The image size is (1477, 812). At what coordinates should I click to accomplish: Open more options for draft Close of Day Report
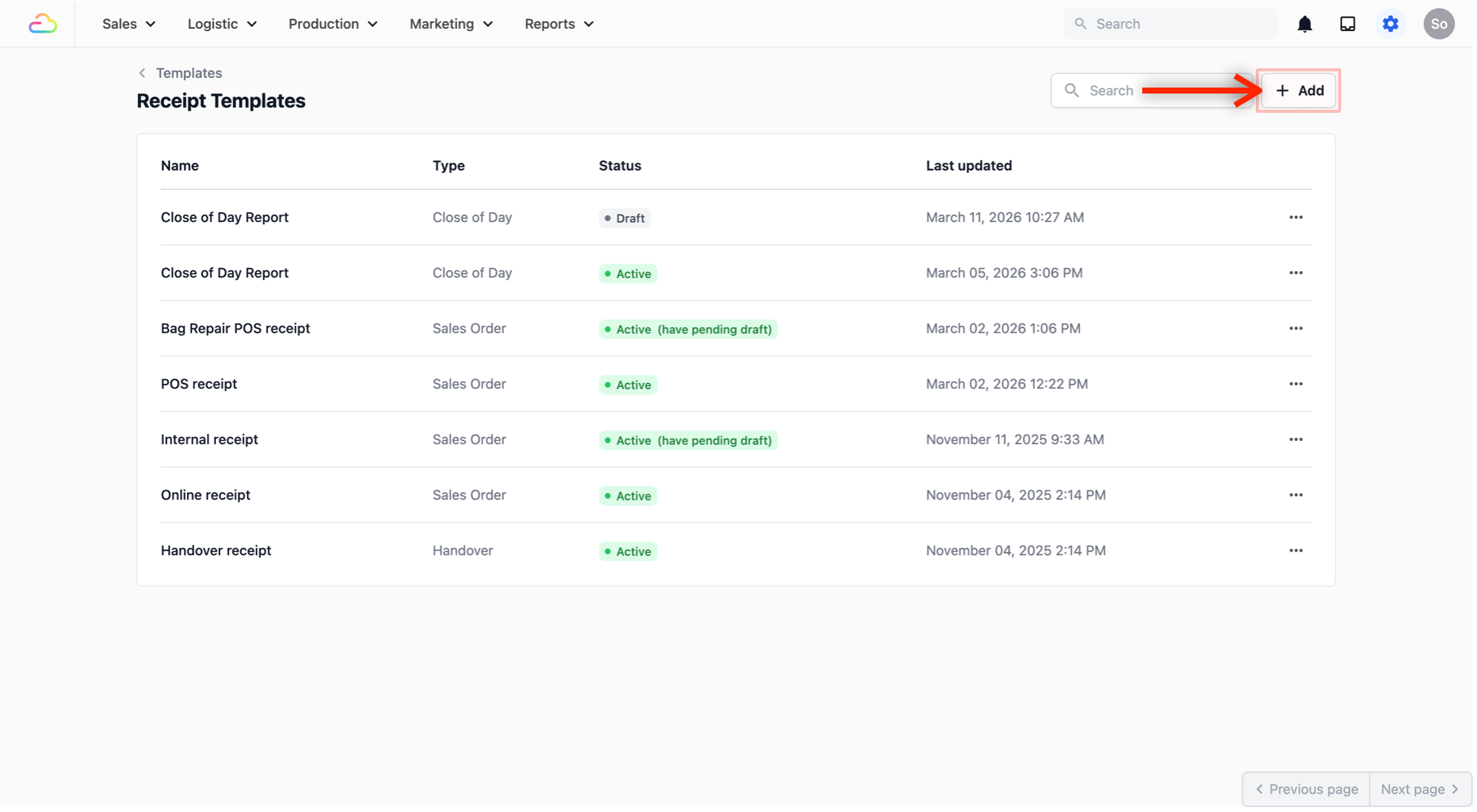point(1295,217)
